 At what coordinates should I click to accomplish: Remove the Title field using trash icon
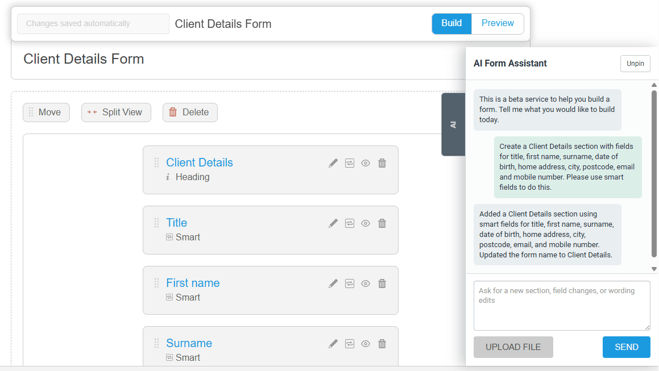(x=382, y=223)
